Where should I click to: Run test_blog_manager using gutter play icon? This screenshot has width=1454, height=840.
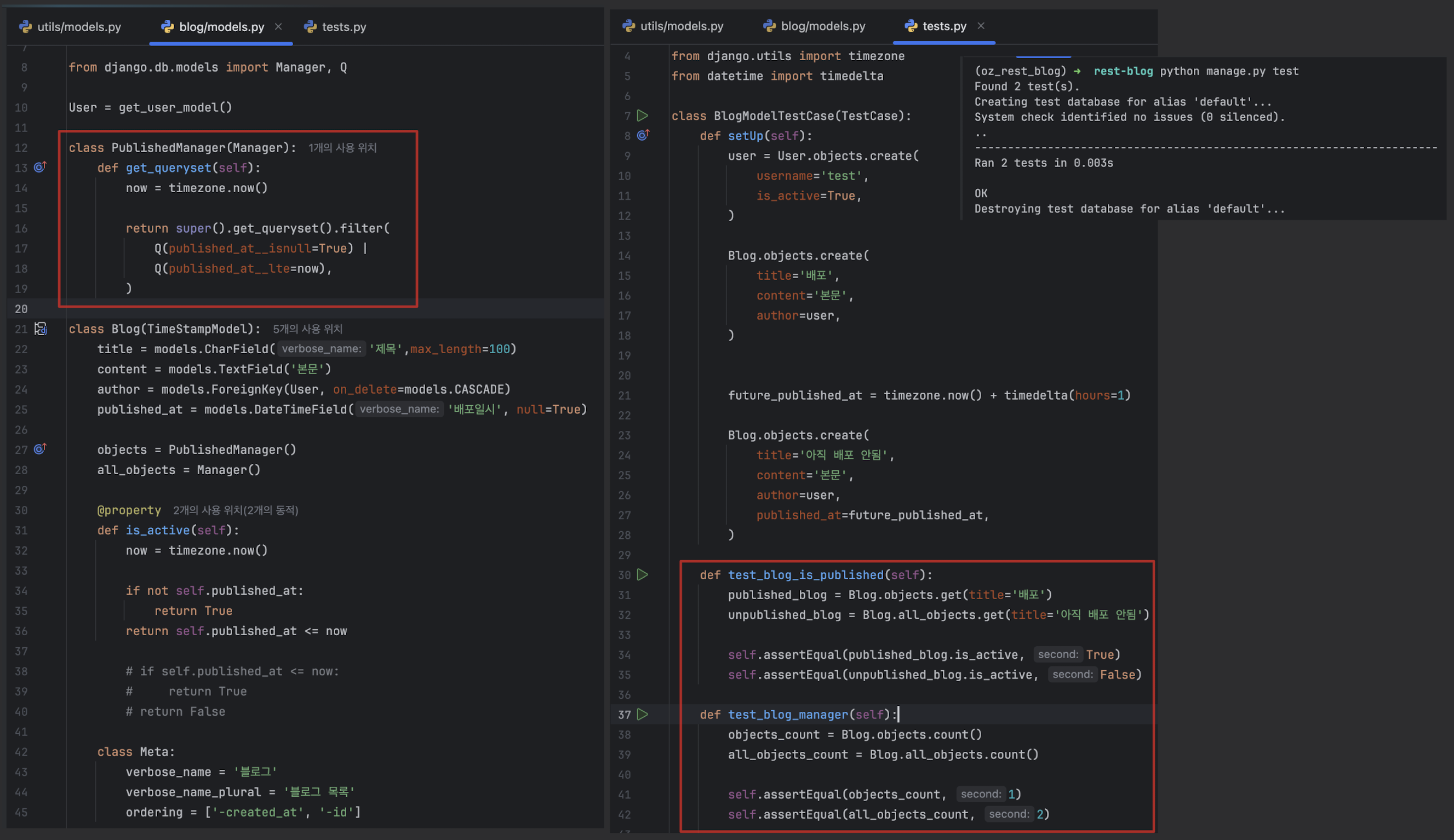pos(642,714)
